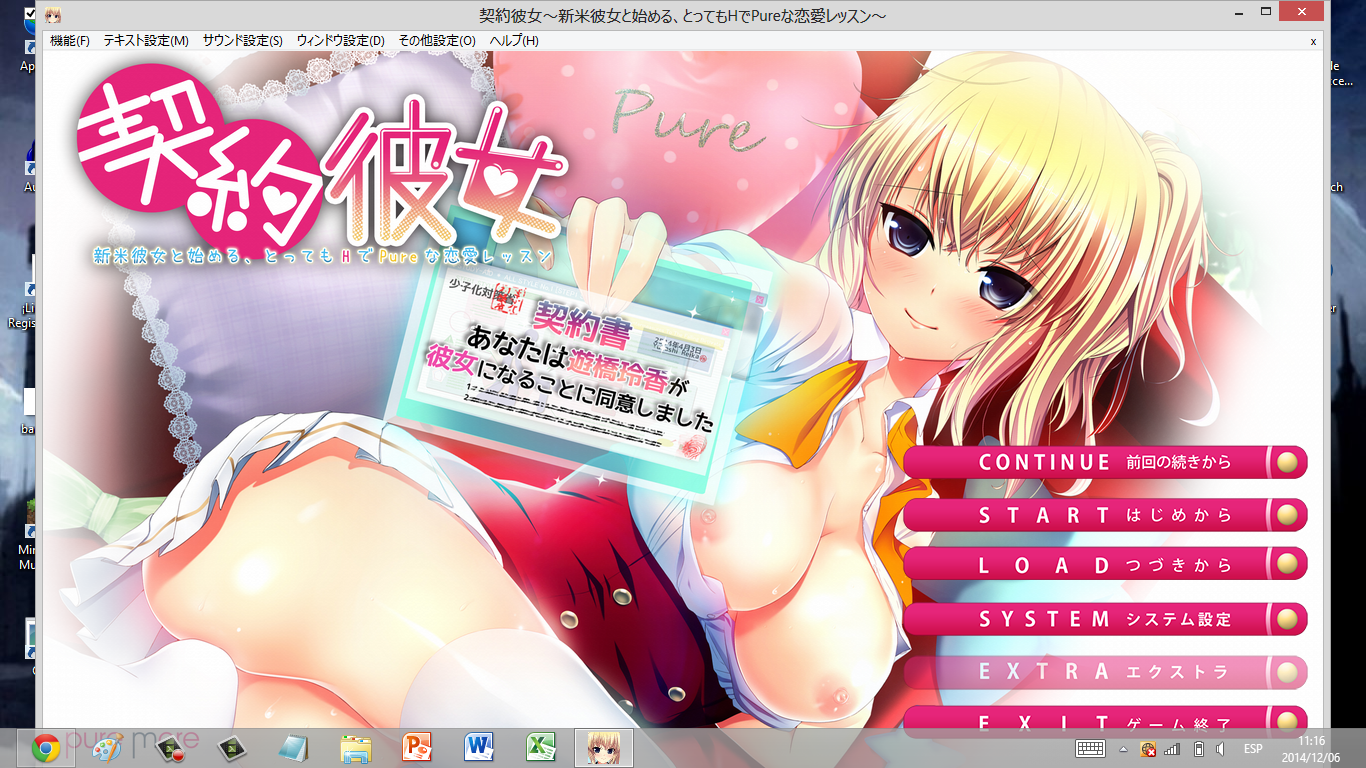The image size is (1366, 768).
Task: Expand hidden system tray icons arrow
Action: 1123,749
